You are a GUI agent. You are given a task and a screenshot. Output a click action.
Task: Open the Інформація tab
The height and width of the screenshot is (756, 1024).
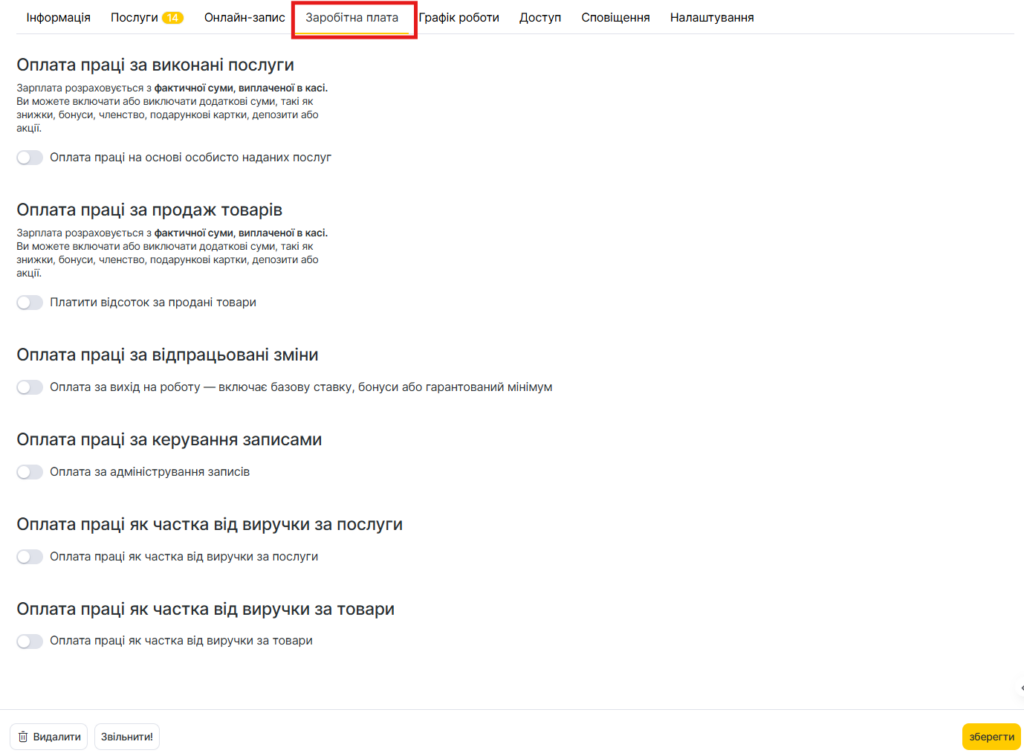(58, 18)
